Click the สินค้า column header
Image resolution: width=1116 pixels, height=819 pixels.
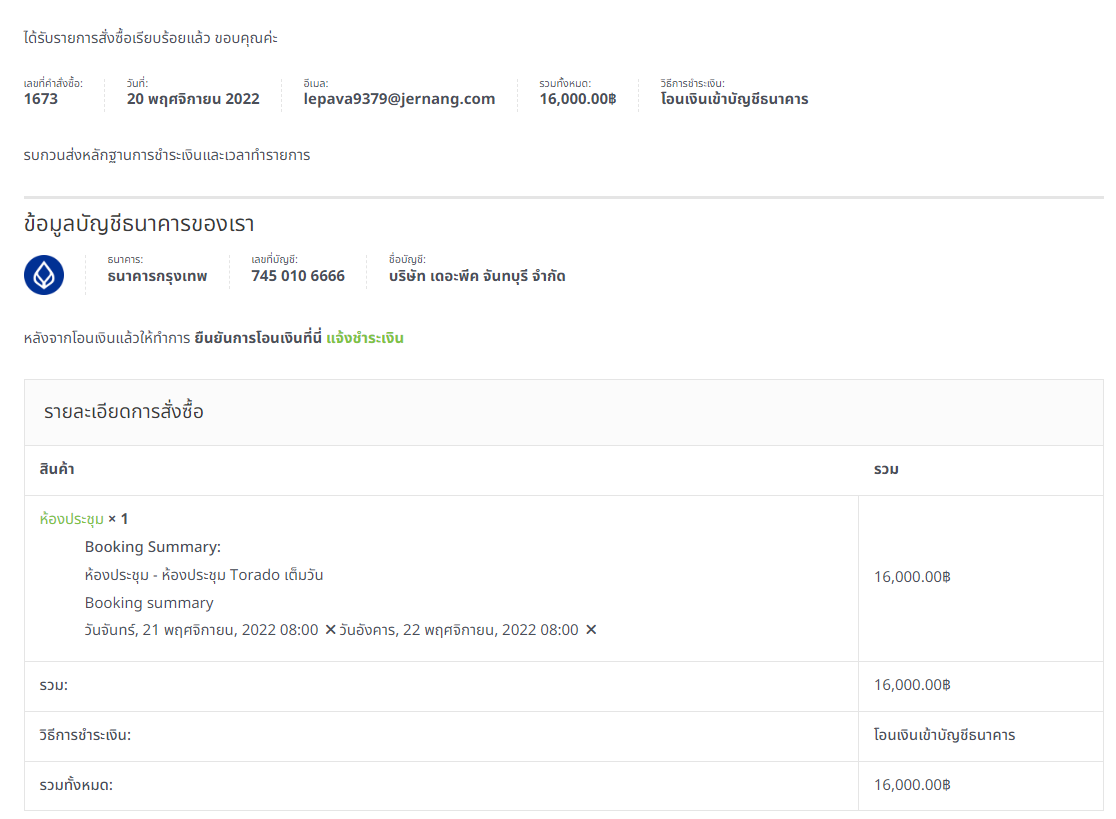[x=57, y=470]
